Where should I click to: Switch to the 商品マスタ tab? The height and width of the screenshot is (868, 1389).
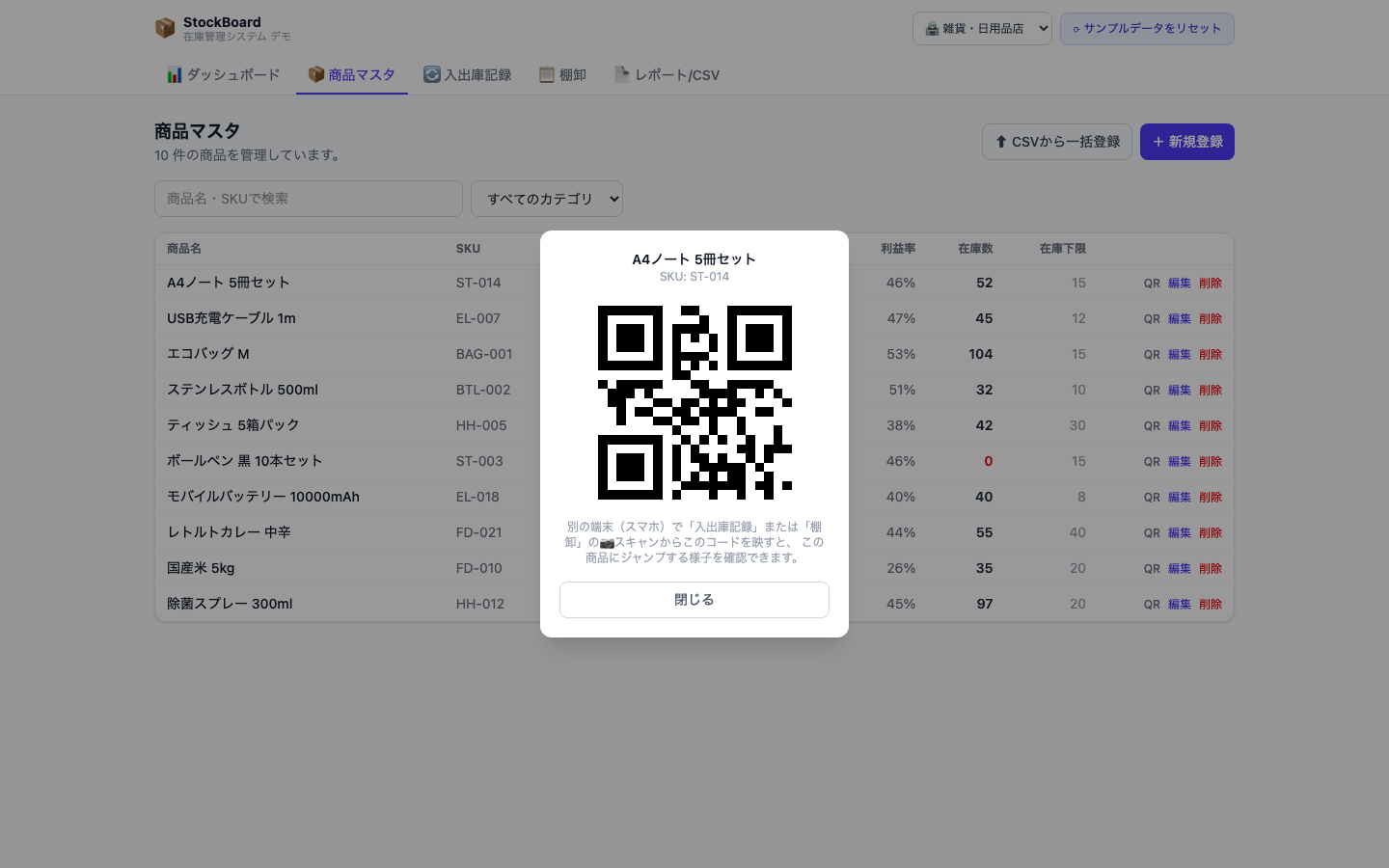click(352, 75)
